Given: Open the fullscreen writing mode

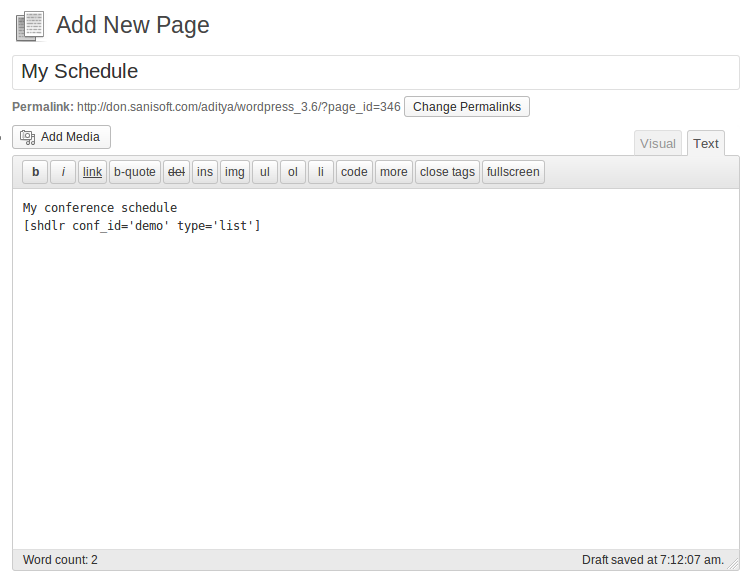Looking at the screenshot, I should [513, 172].
